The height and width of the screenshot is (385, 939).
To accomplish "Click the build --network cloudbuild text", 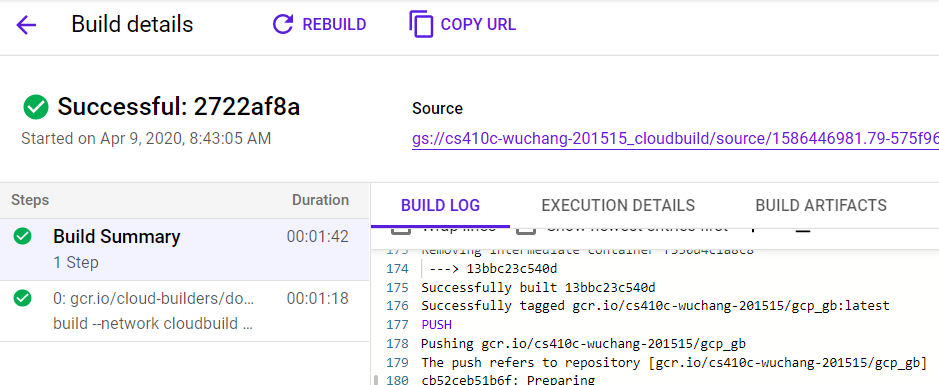I will pyautogui.click(x=153, y=324).
